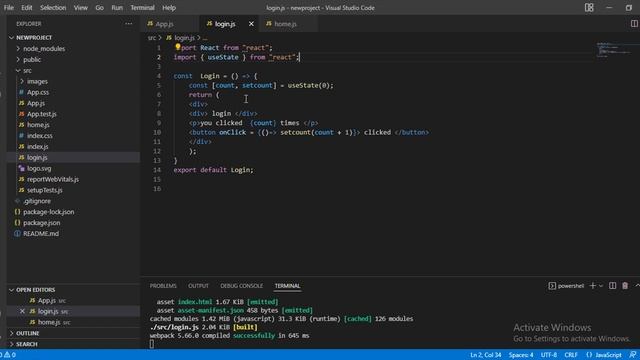This screenshot has height=360, width=640.
Task: Expand the images folder
Action: (37, 82)
